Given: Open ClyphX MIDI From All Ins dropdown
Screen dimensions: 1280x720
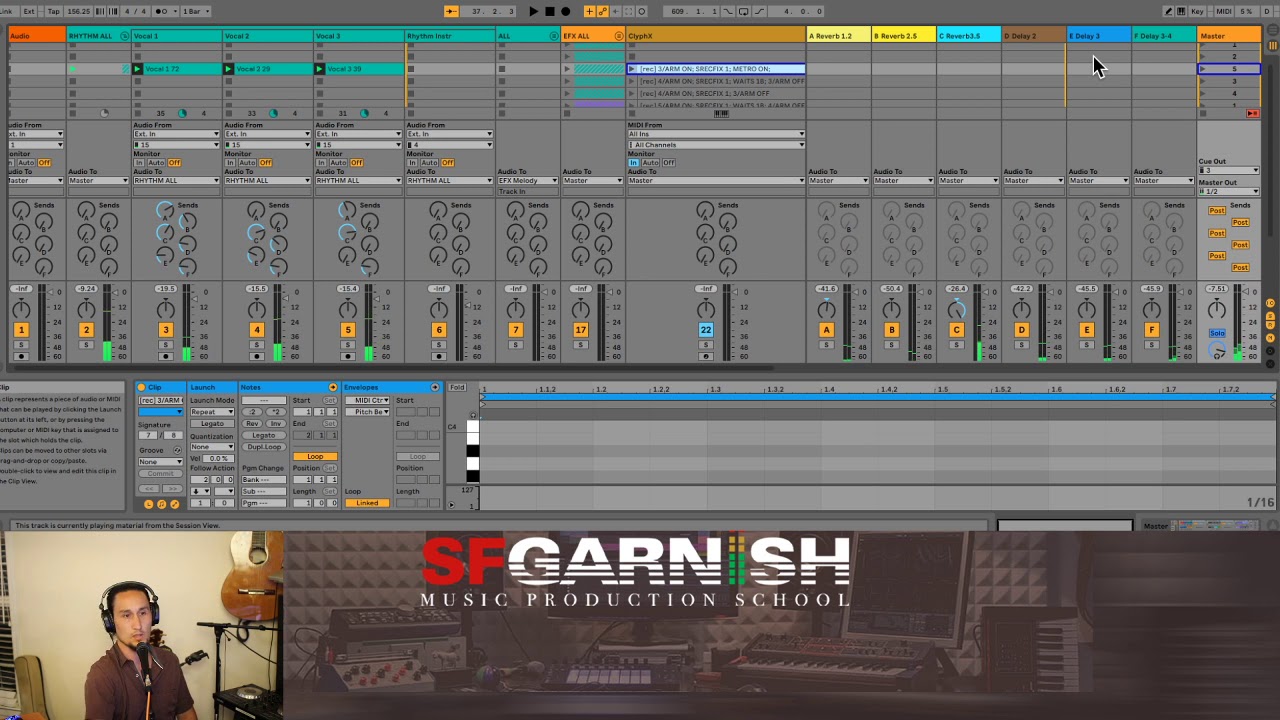Looking at the screenshot, I should pos(716,134).
